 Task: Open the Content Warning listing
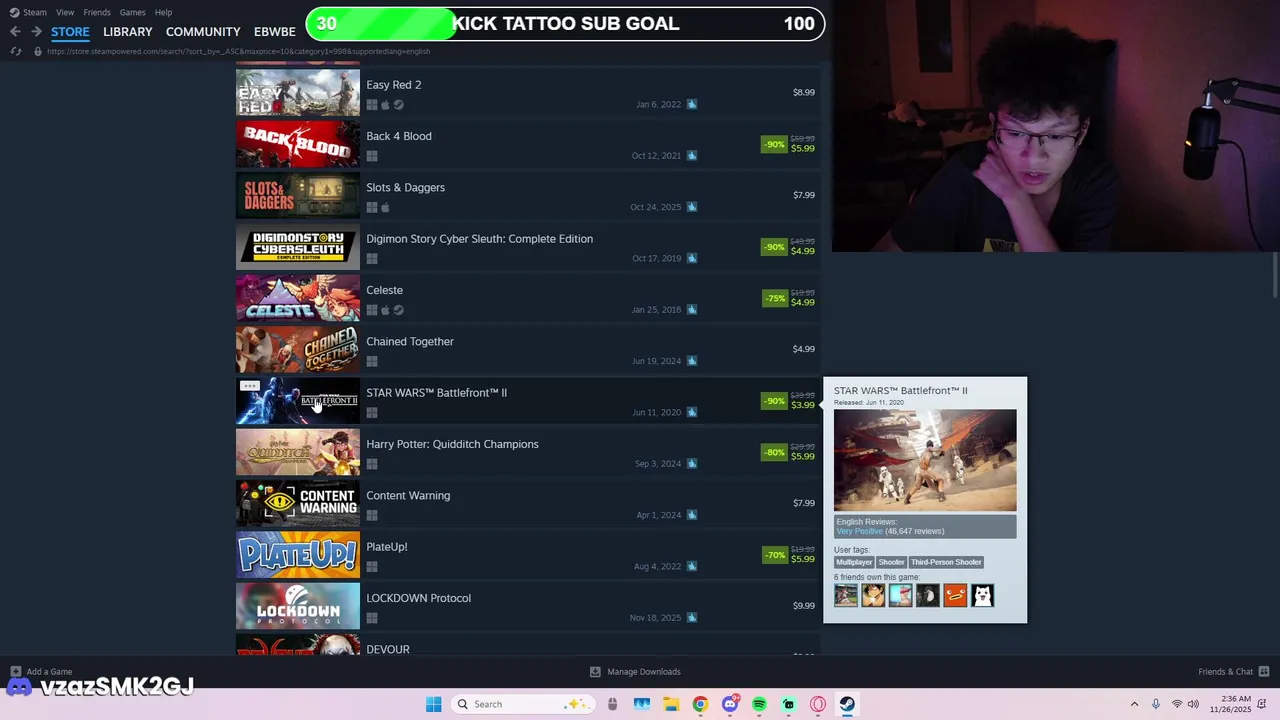coord(528,503)
